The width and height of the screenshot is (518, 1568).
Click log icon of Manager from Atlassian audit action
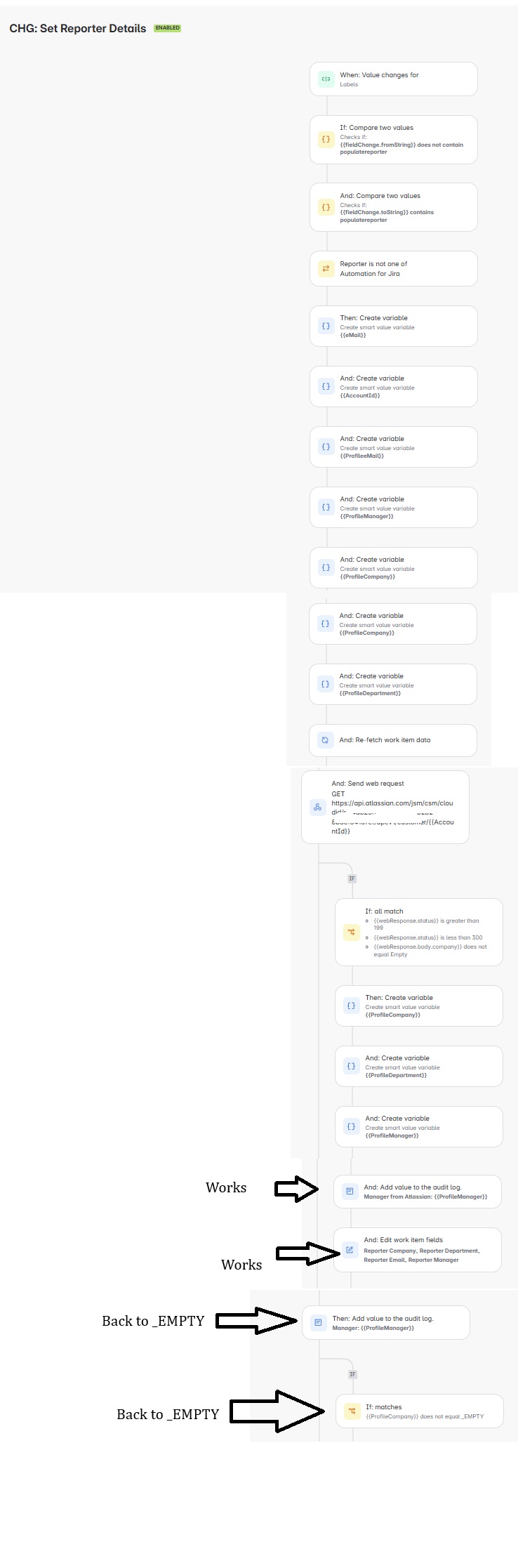350,1191
